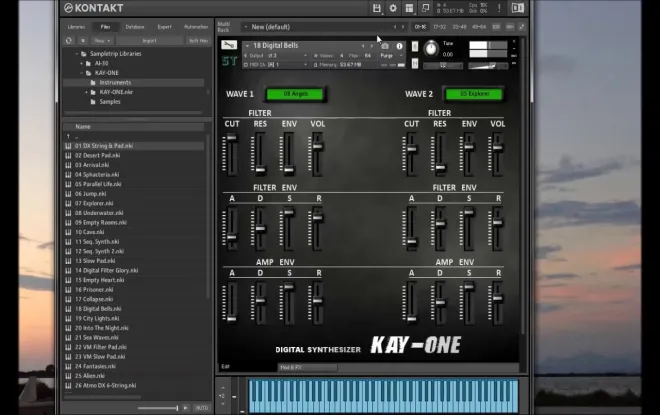
Task: Take a snapshot with the camera icon
Action: click(x=385, y=46)
